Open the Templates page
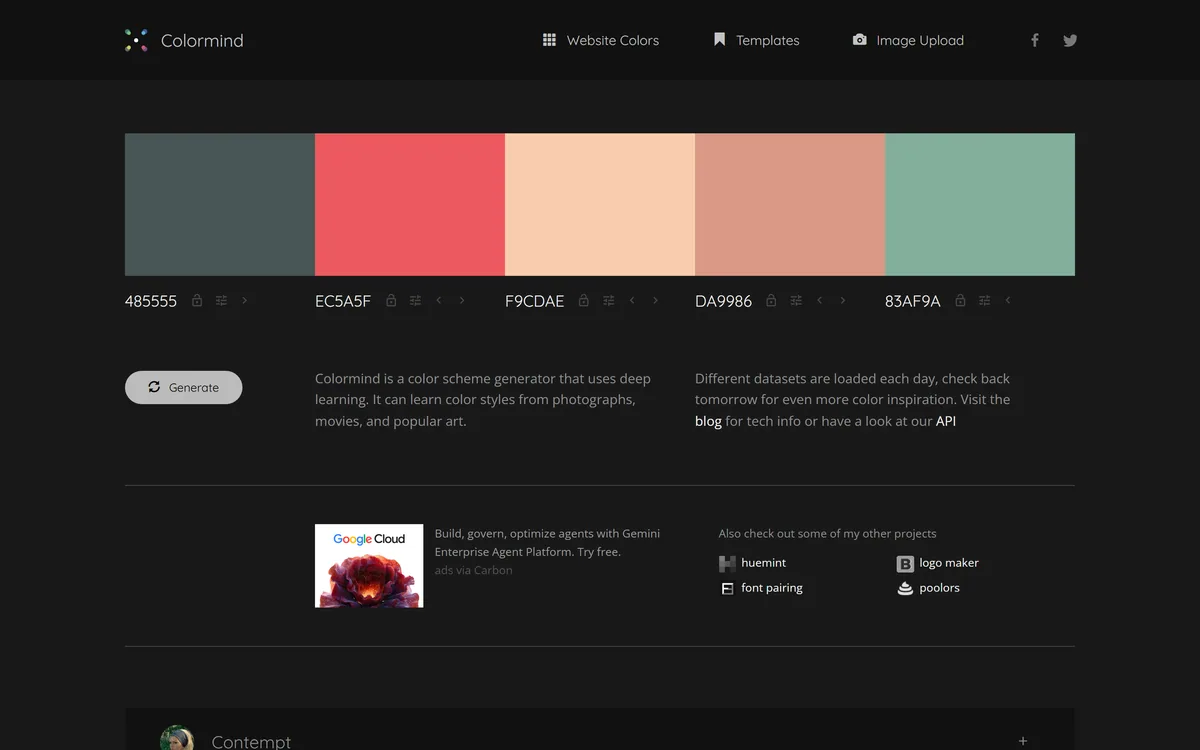Screen dimensions: 1200x750 coord(756,40)
